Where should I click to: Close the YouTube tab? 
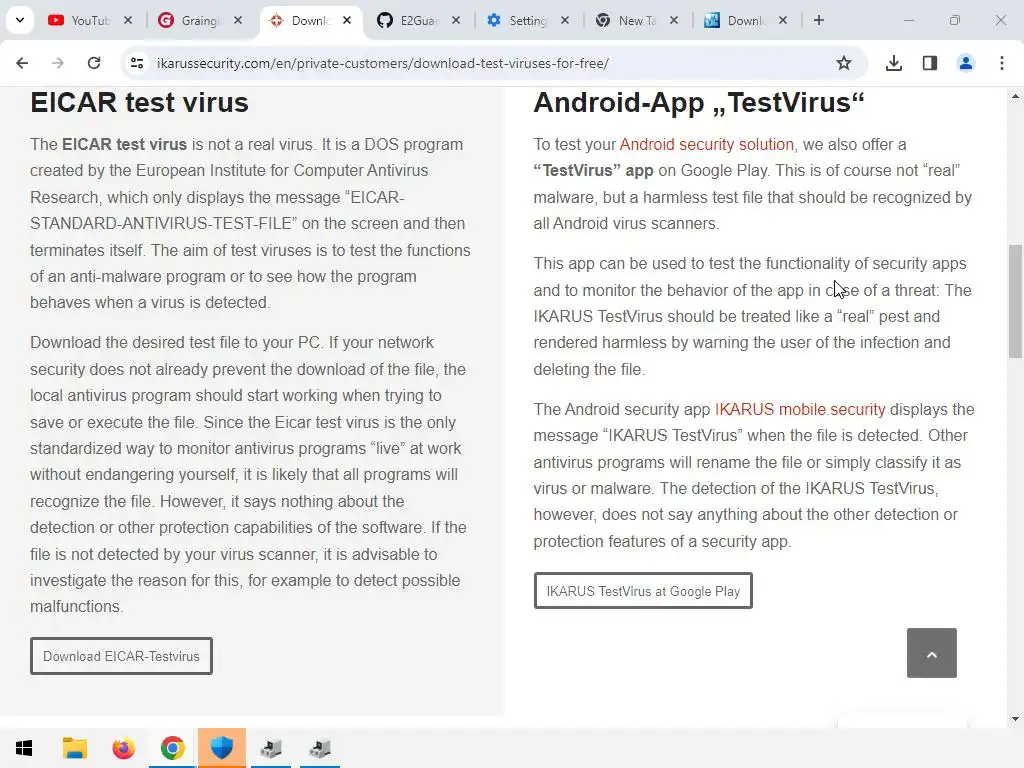[128, 20]
